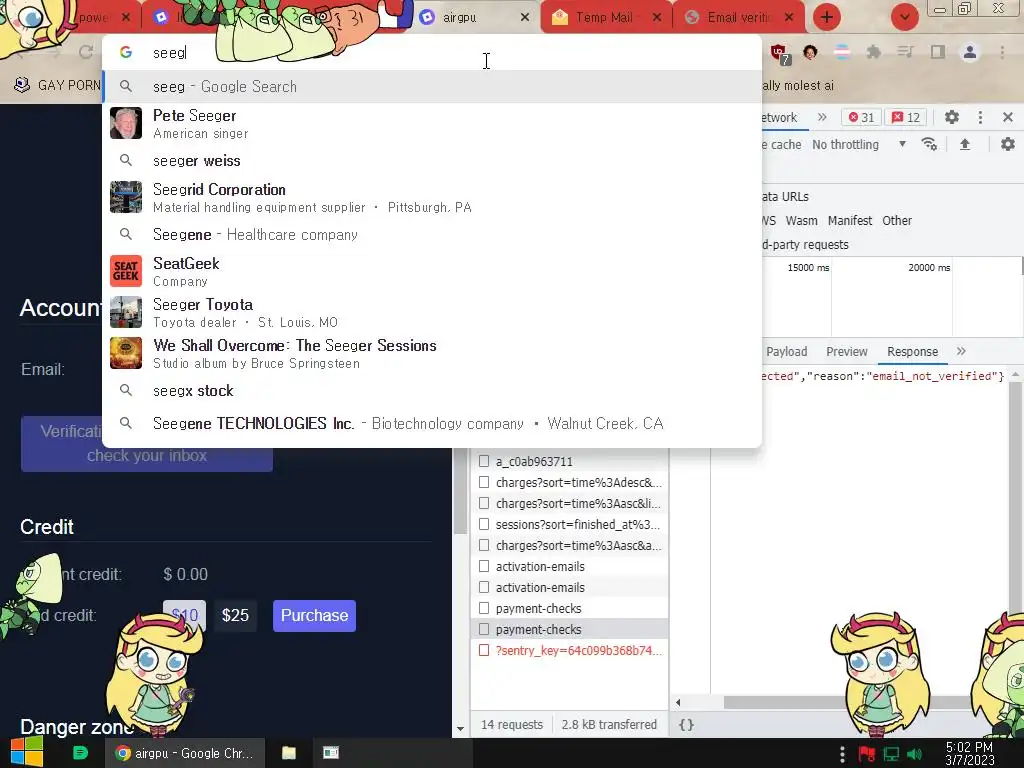Screen dimensions: 1024x768
Task: Click the import HAR file upload arrow
Action: pos(965,144)
